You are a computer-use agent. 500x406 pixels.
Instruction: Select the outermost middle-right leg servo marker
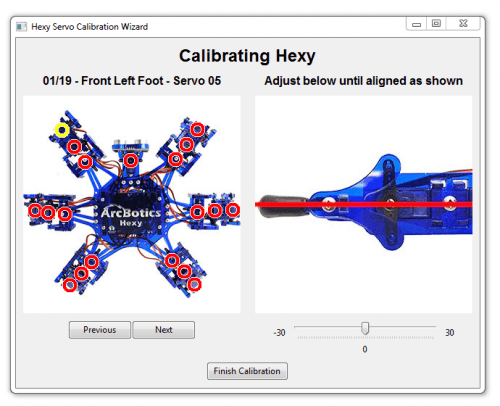(x=232, y=210)
